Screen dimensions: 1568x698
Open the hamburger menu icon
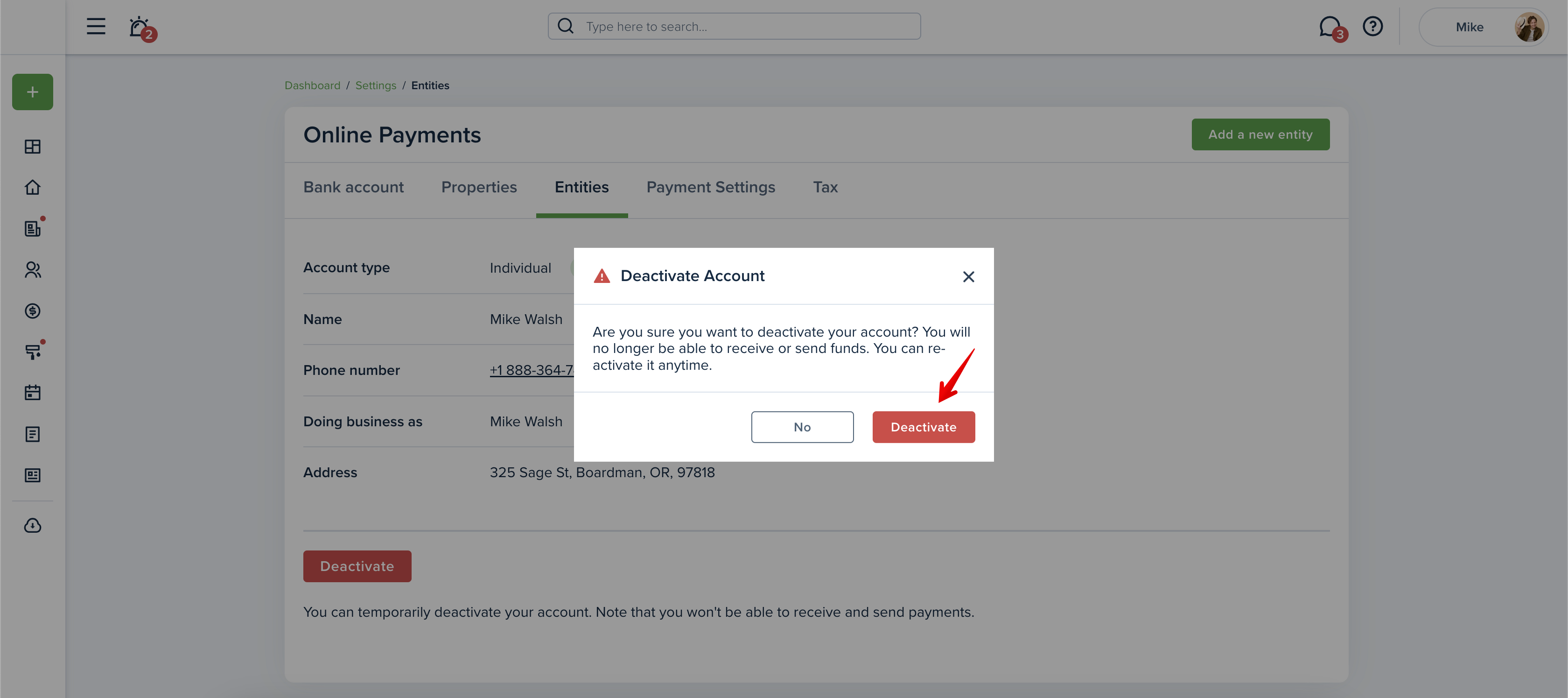pyautogui.click(x=96, y=26)
